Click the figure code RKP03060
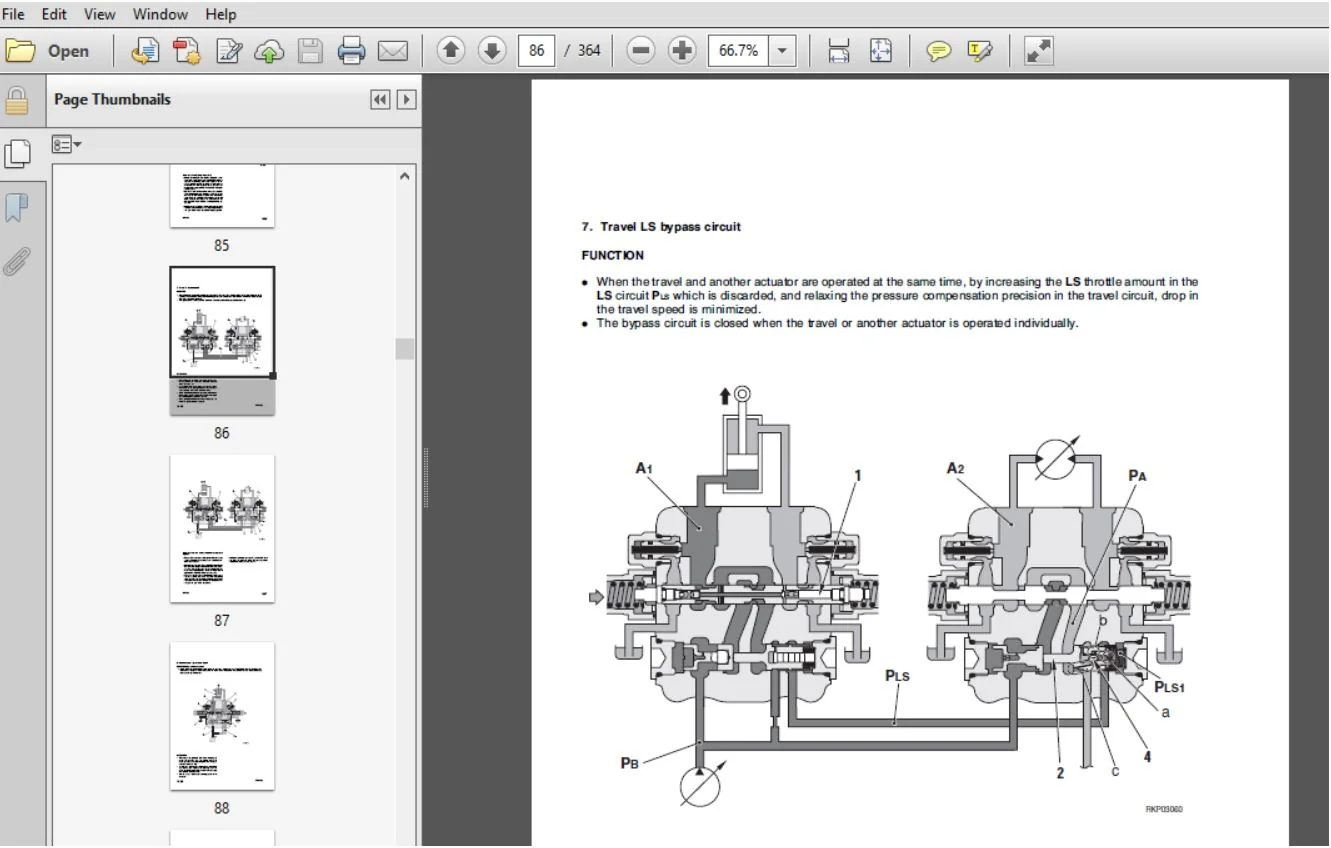1331x848 pixels. [1164, 809]
